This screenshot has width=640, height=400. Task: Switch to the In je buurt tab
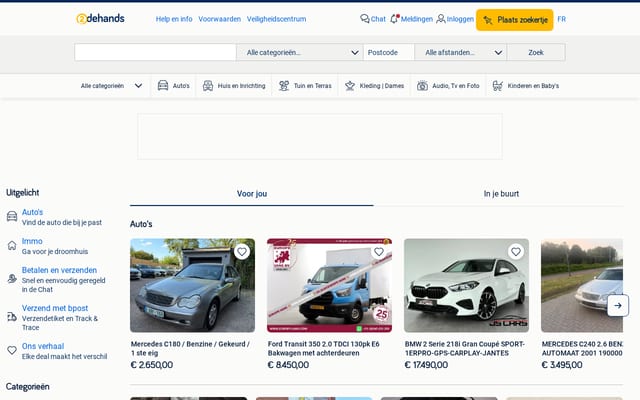click(x=501, y=194)
